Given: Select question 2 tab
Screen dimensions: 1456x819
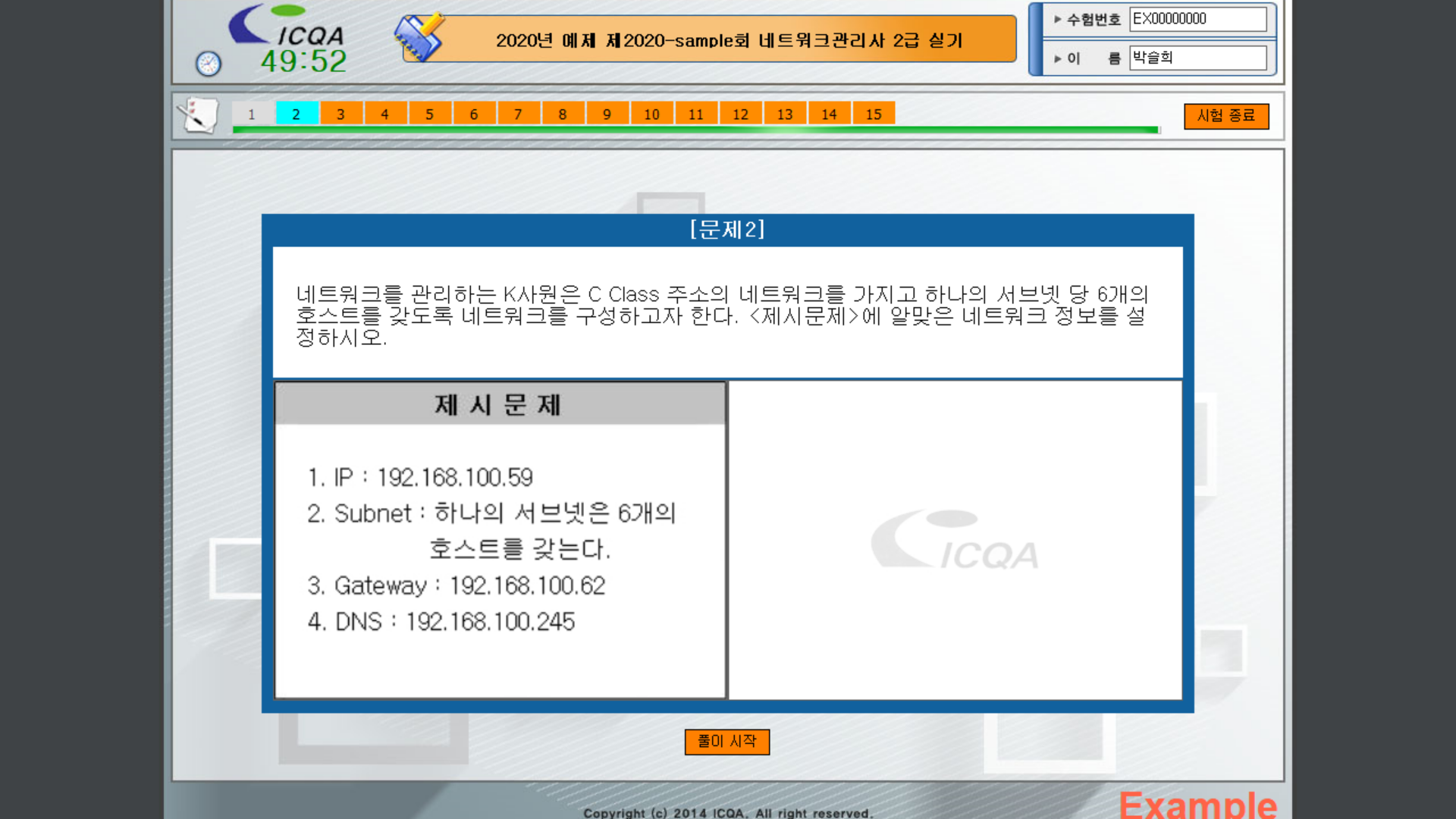Looking at the screenshot, I should 296,114.
